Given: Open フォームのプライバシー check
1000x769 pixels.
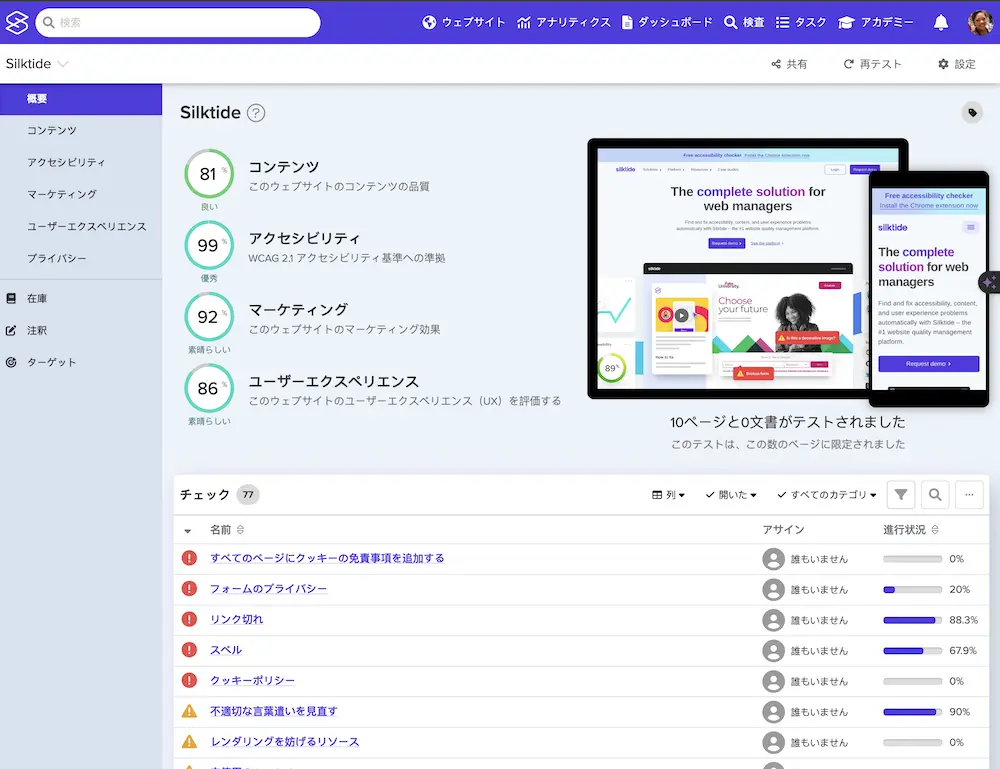Looking at the screenshot, I should click(268, 589).
